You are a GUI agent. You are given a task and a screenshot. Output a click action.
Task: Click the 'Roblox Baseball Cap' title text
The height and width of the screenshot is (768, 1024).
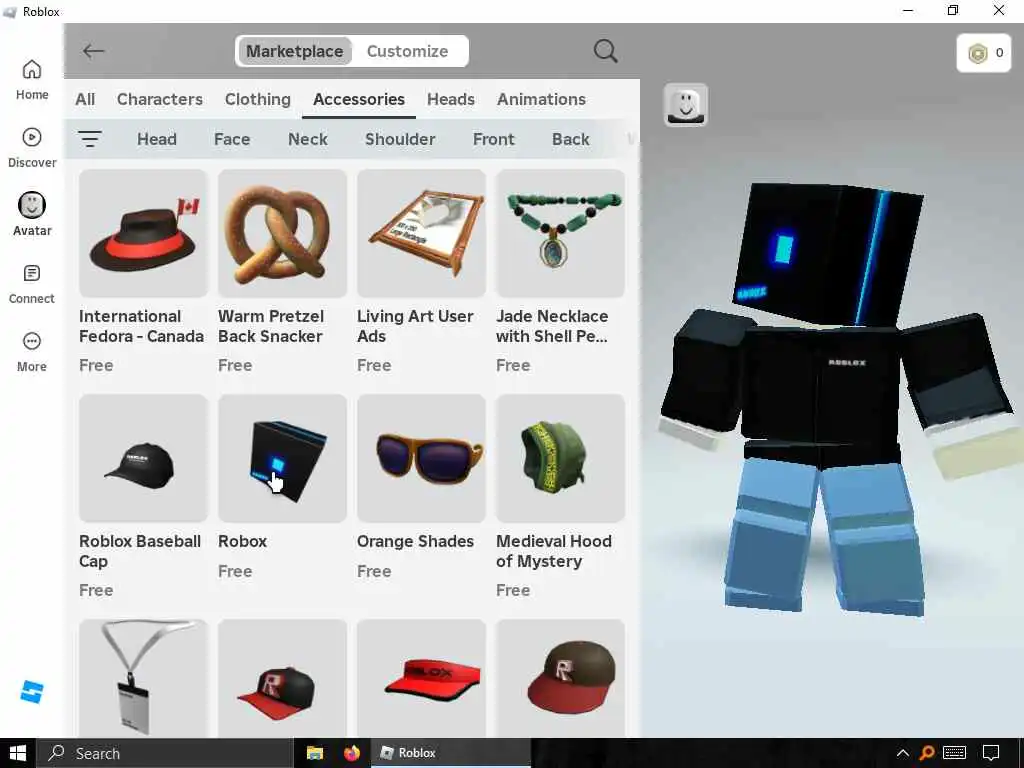[x=140, y=551]
